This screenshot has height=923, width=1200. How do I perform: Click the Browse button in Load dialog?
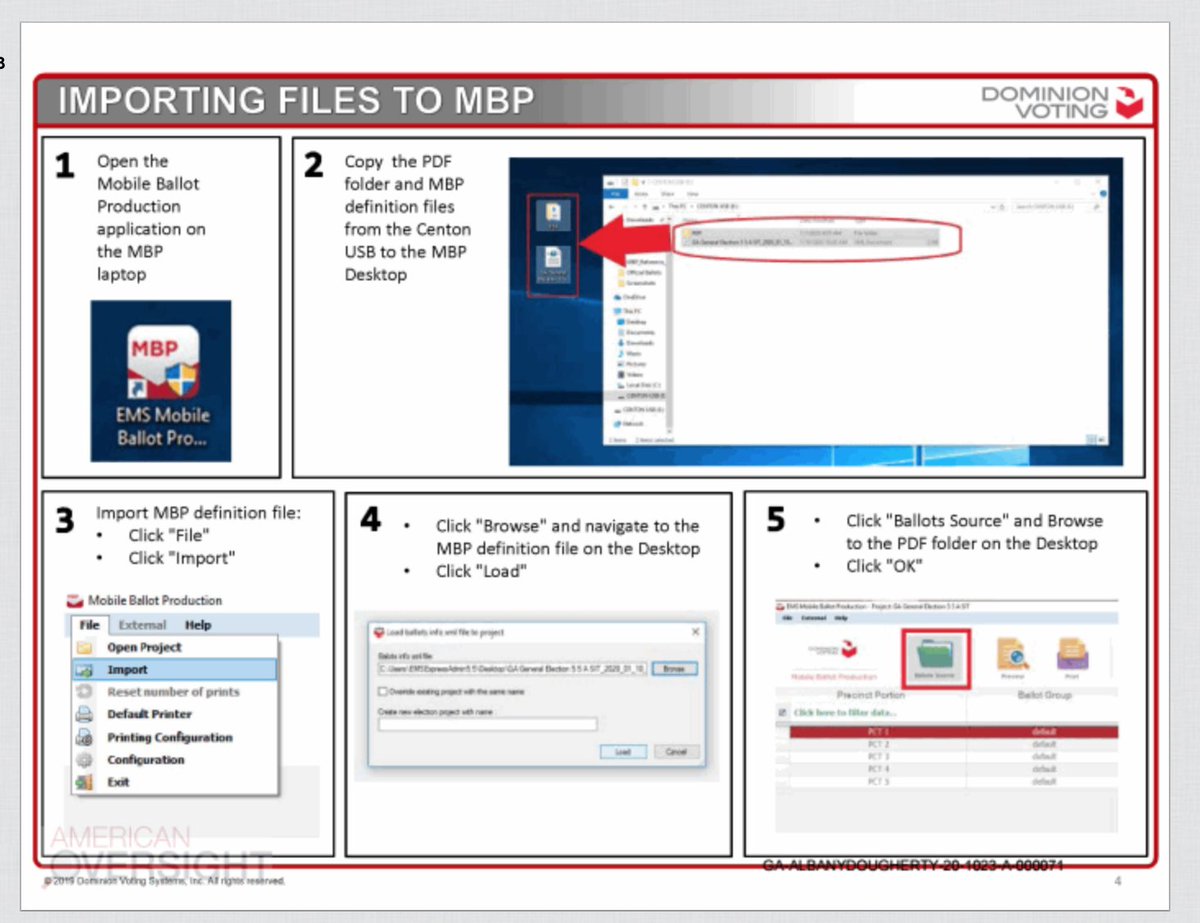click(675, 668)
